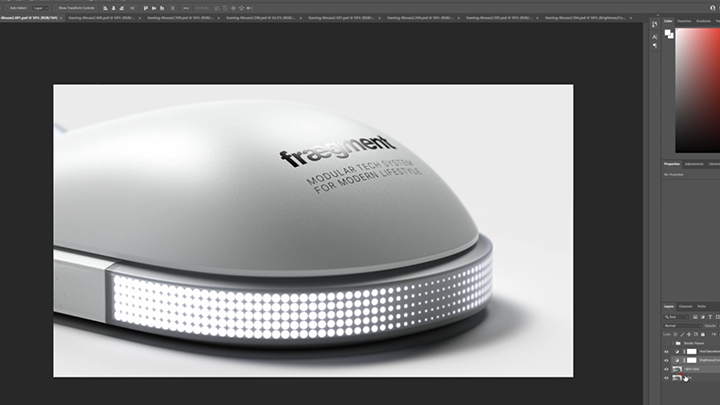The height and width of the screenshot is (405, 720).
Task: Pick a color in the red color field
Action: coord(698,90)
